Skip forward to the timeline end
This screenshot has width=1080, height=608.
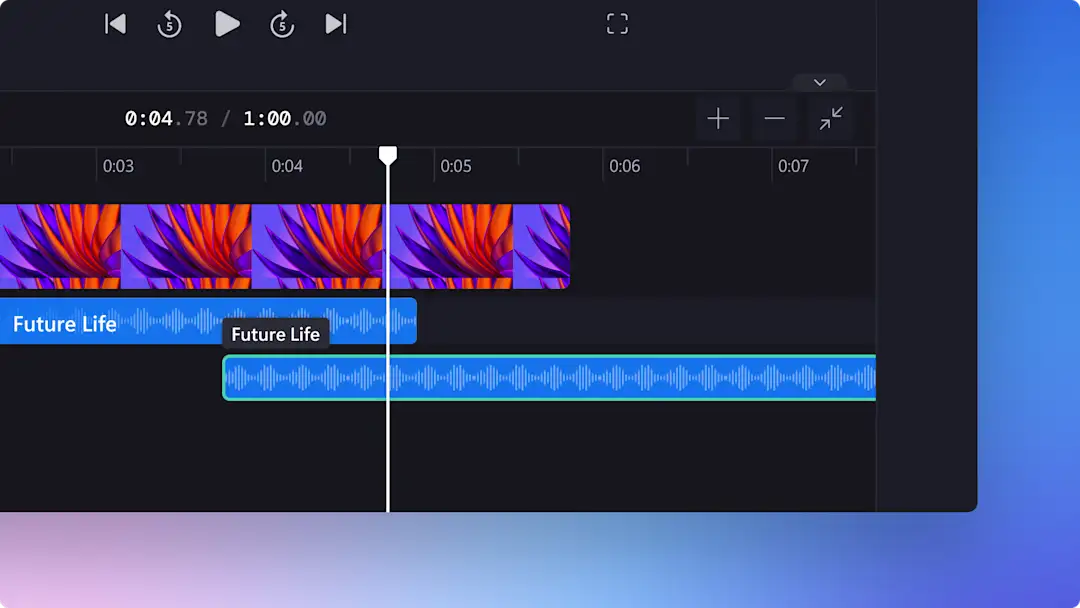coord(335,24)
